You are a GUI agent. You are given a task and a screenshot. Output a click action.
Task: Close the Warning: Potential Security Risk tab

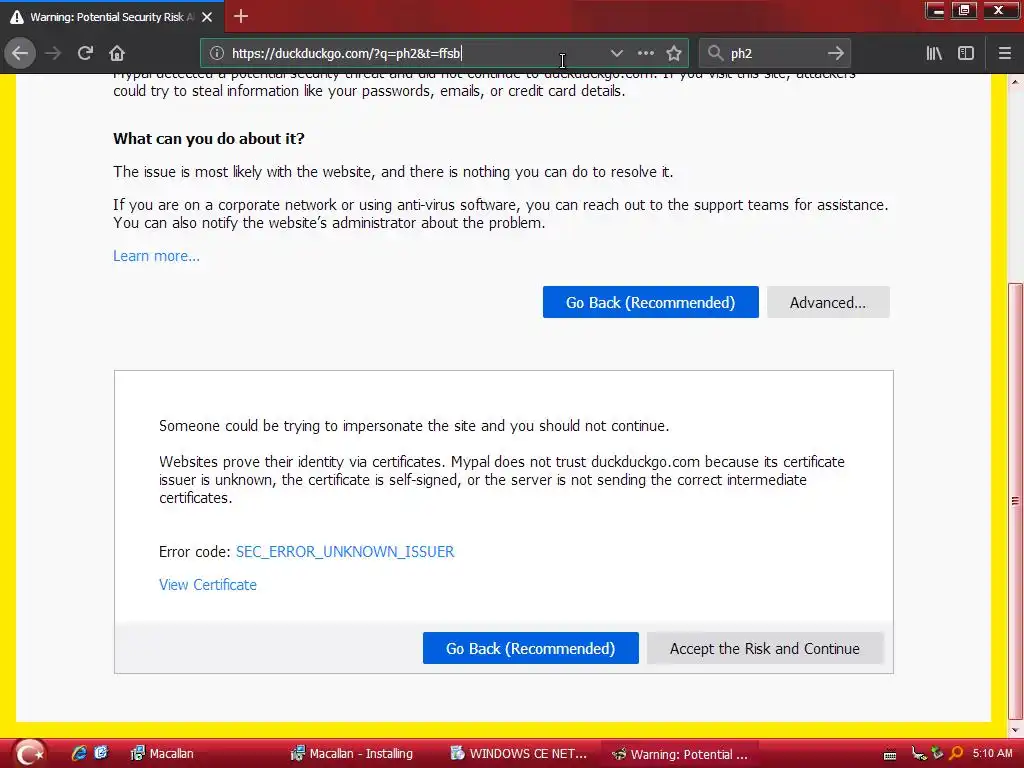click(207, 17)
